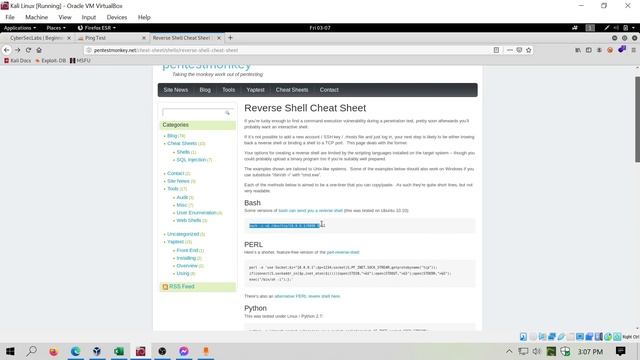Open Tools in site navigation
This screenshot has width=640, height=360.
229,90
